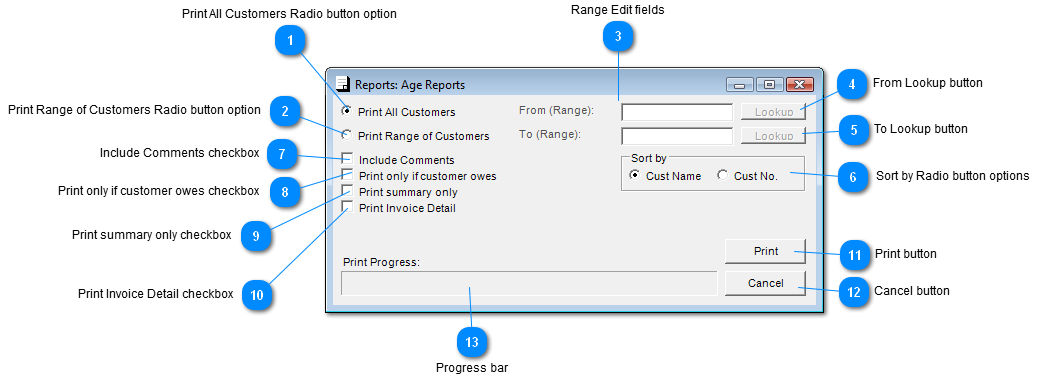Close the Age Reports window
Viewport: 1038px width, 378px height.
[x=799, y=85]
